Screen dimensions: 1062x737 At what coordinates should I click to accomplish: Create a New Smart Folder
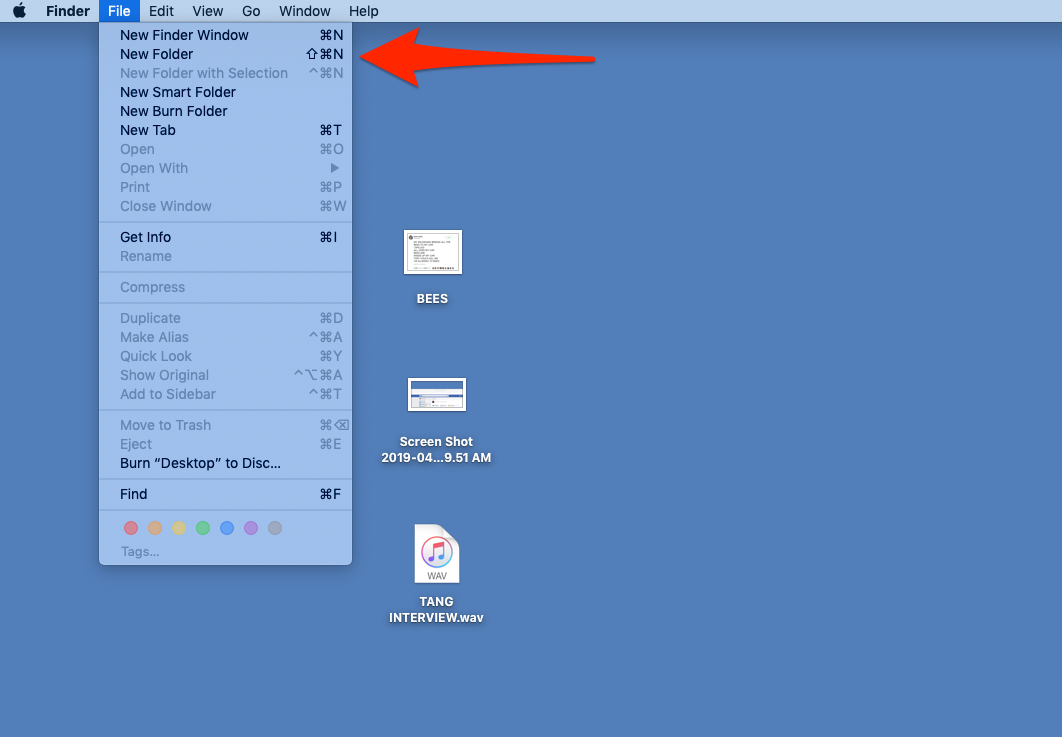(x=178, y=92)
